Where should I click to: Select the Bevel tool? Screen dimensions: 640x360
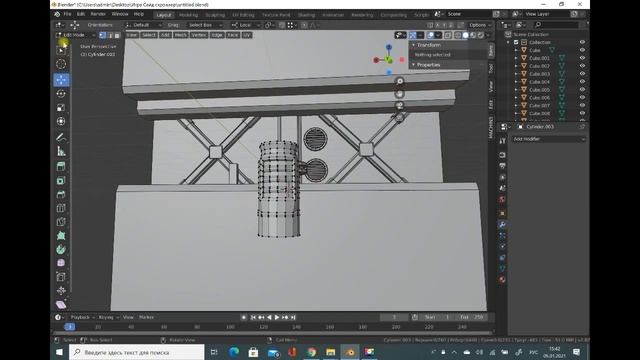61,194
